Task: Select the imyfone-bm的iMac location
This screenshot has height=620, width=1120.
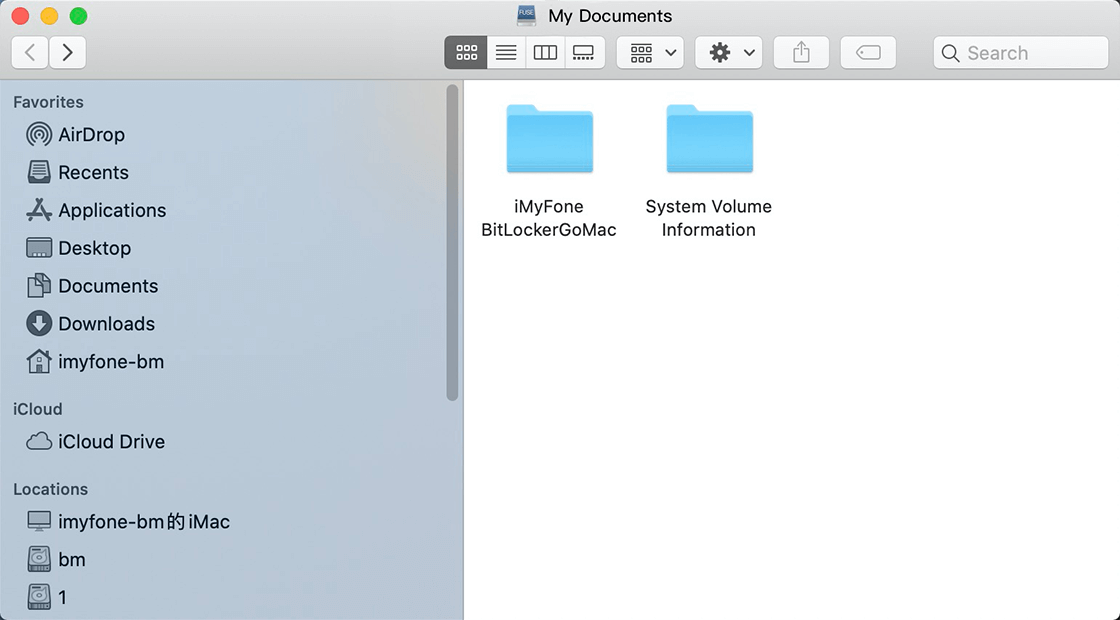Action: 143,521
